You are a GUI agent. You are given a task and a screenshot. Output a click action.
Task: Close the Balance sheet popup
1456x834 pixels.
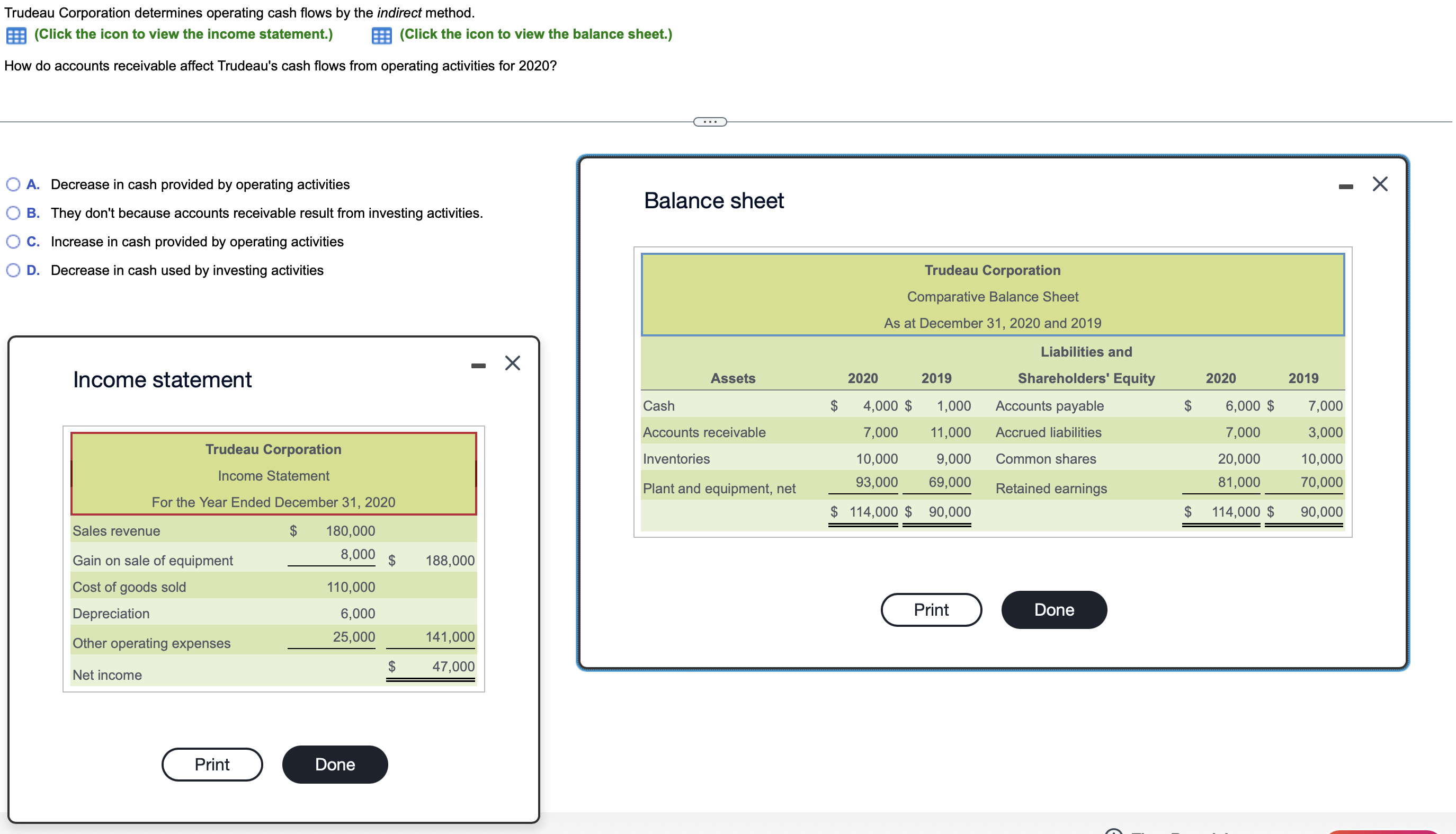pyautogui.click(x=1380, y=184)
